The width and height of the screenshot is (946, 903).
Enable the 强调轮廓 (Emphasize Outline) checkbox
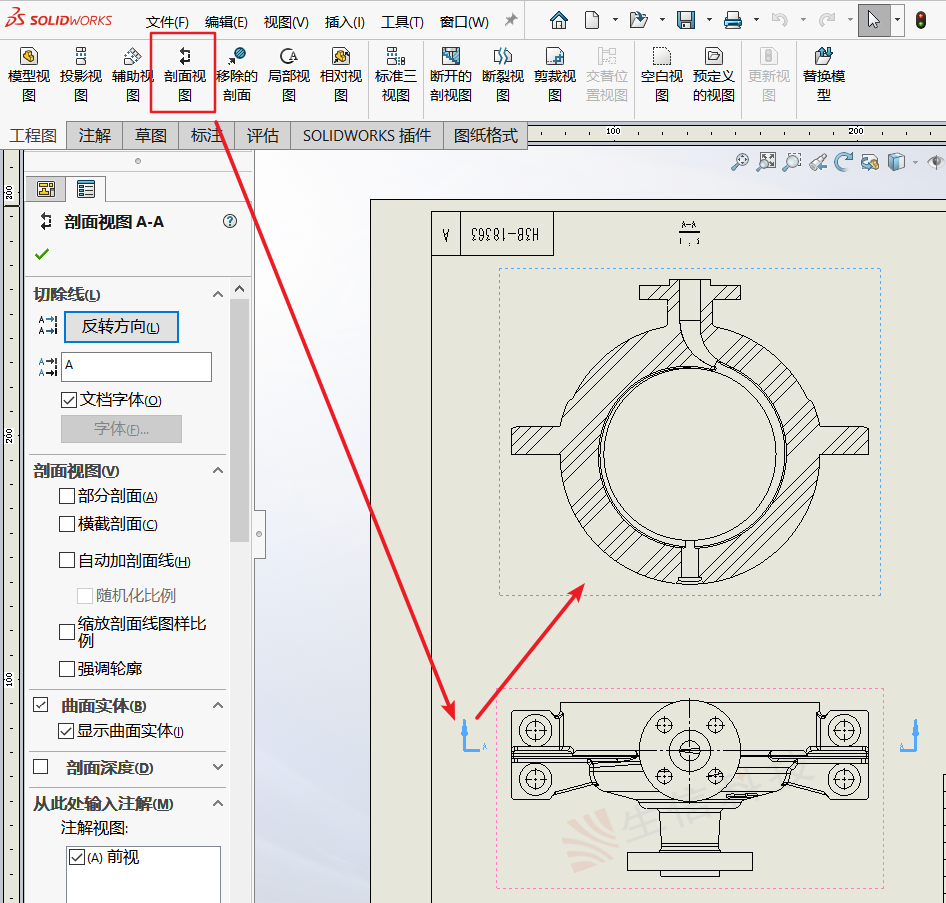pos(66,668)
